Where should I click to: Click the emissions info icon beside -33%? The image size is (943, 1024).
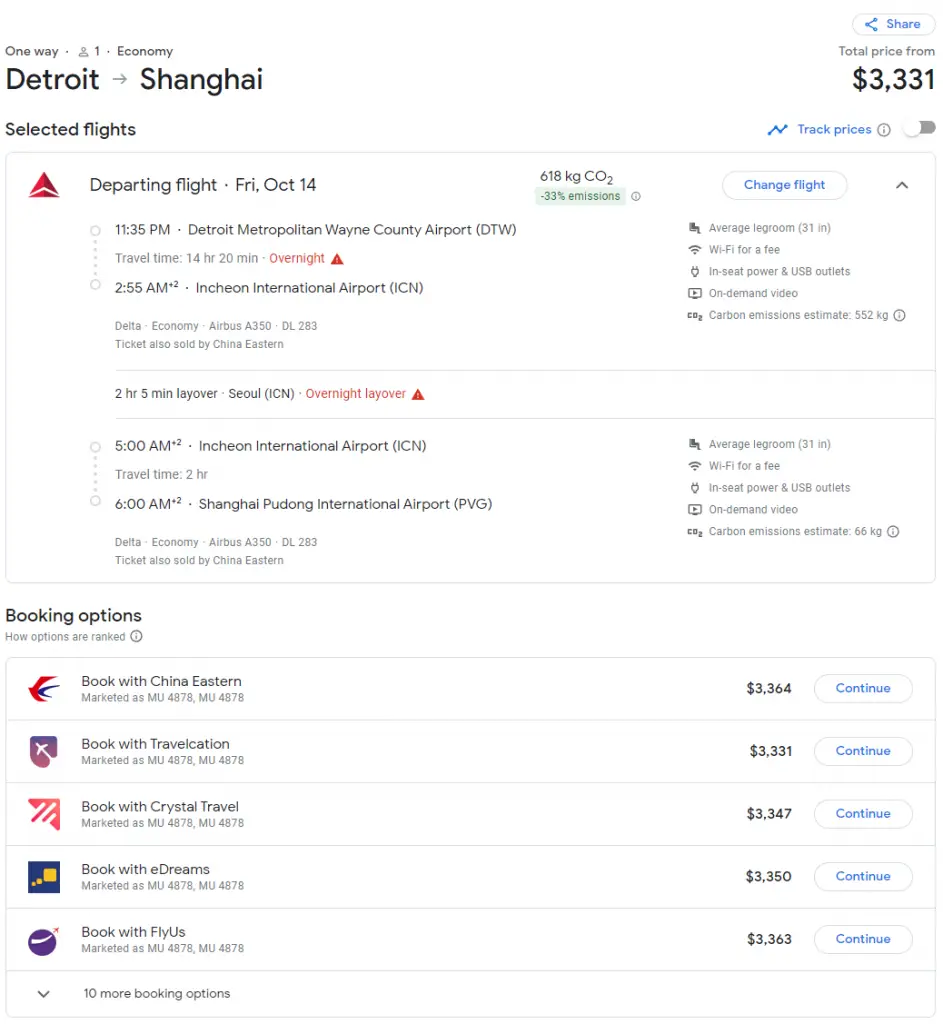coord(636,197)
